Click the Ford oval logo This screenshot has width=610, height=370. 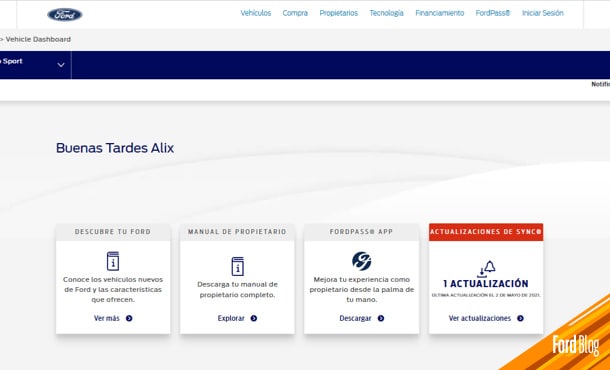65,15
